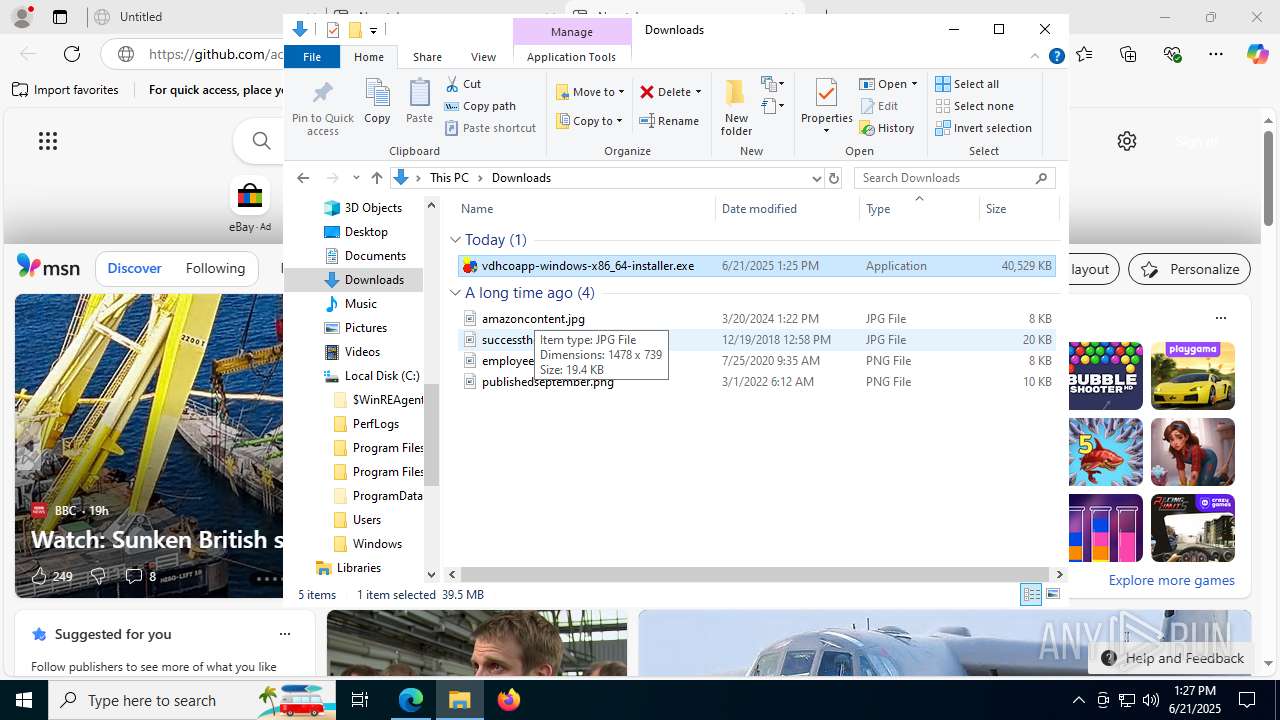Select Local Disk (C:) in tree

click(x=381, y=376)
